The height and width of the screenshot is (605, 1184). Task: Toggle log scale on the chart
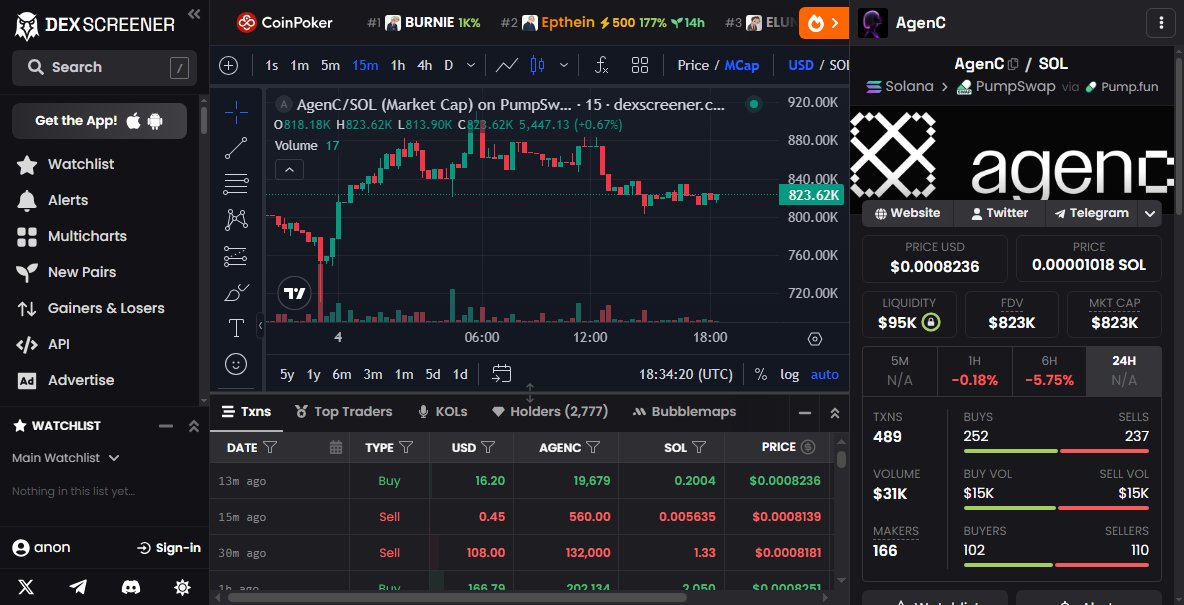point(790,374)
